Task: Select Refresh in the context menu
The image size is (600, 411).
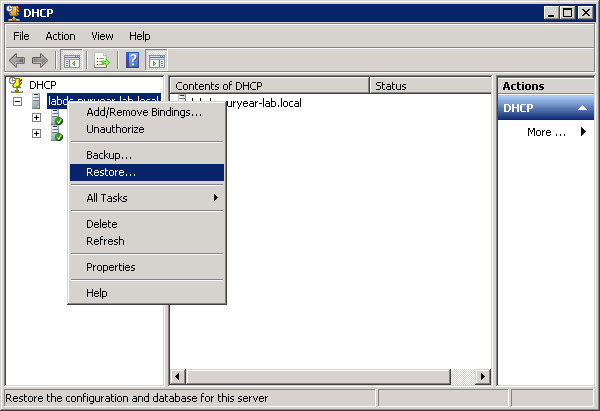Action: pos(147,241)
